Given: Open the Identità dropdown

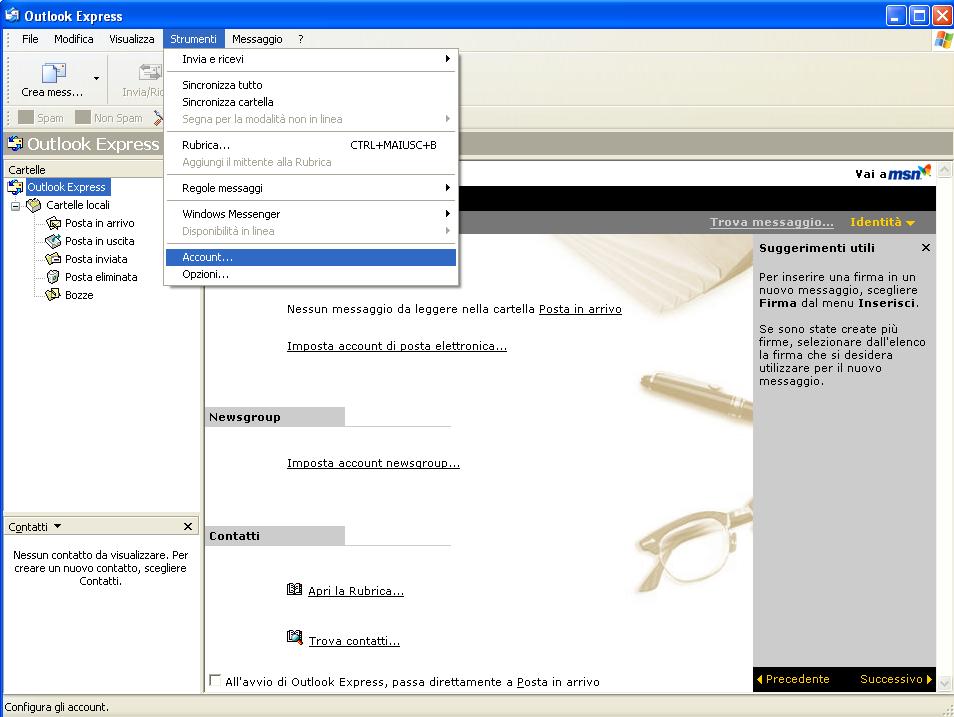Looking at the screenshot, I should pyautogui.click(x=882, y=222).
